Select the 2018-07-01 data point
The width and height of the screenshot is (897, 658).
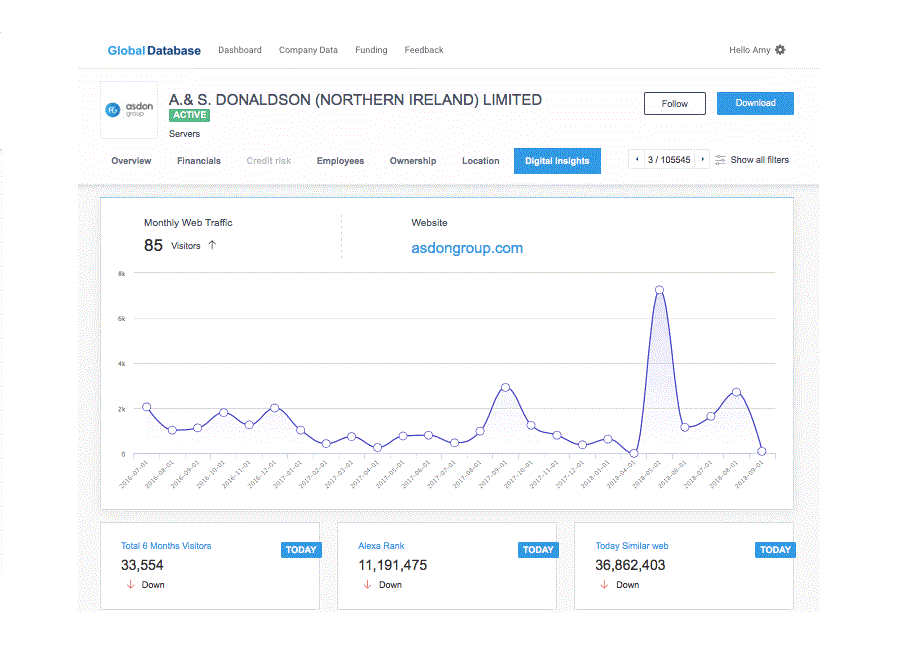click(711, 417)
